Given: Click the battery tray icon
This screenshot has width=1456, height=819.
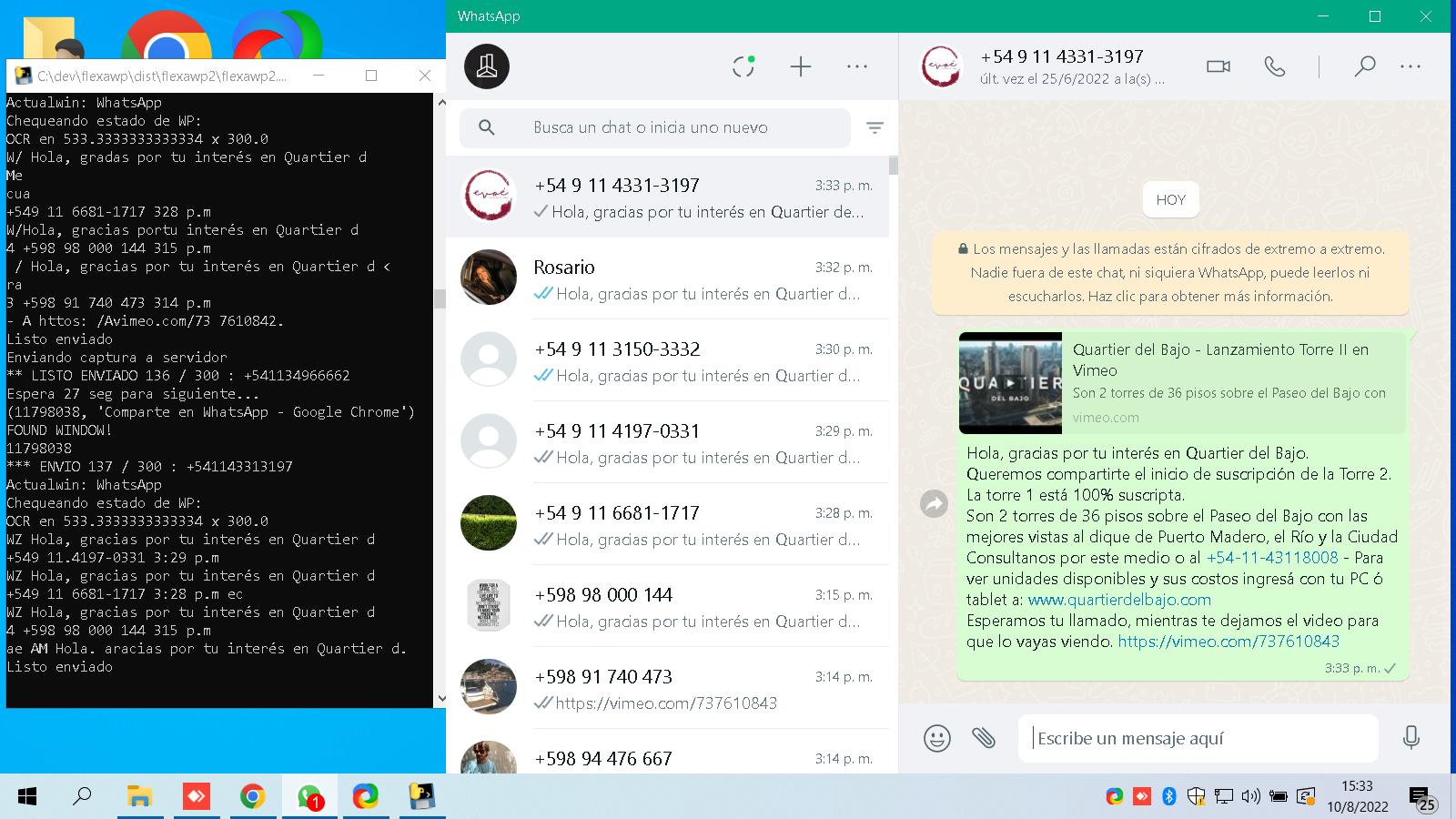Looking at the screenshot, I should tap(1279, 797).
